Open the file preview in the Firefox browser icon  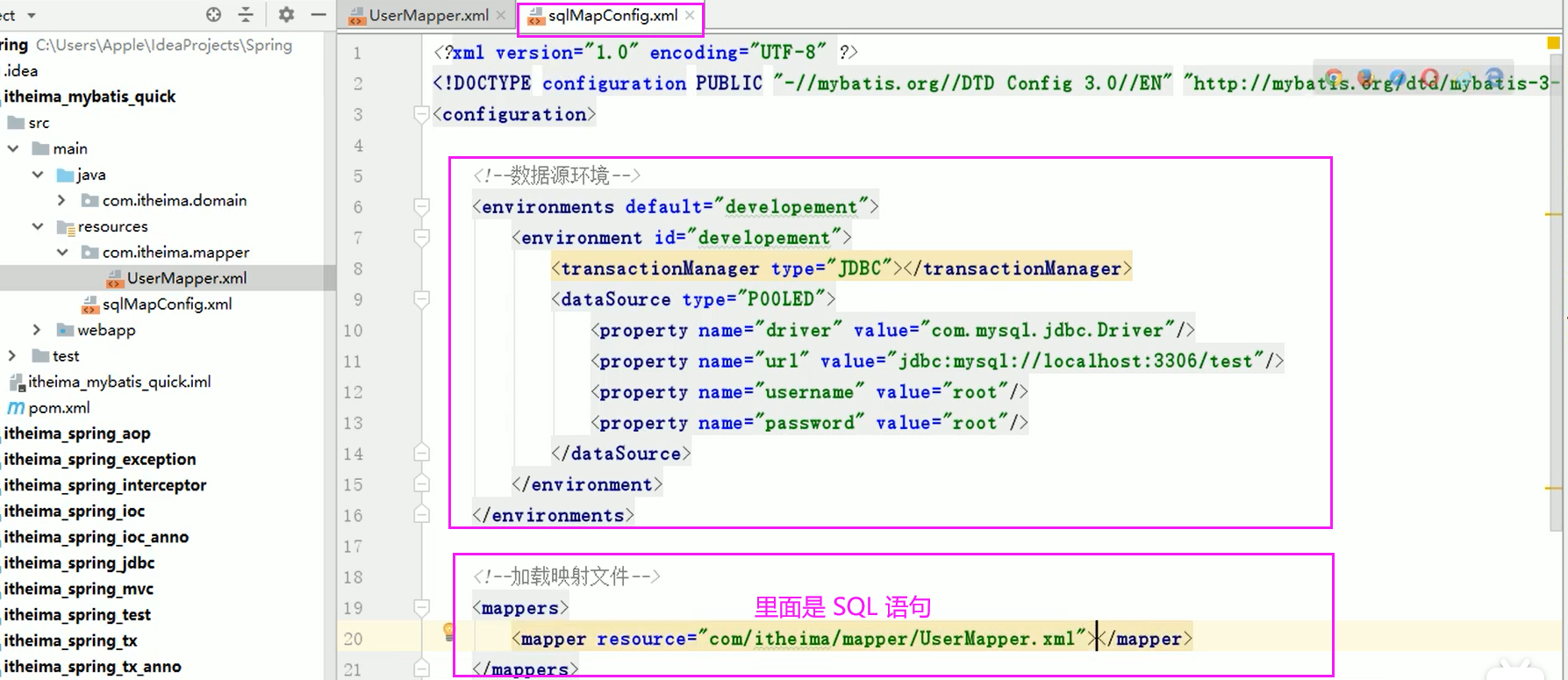[1365, 78]
